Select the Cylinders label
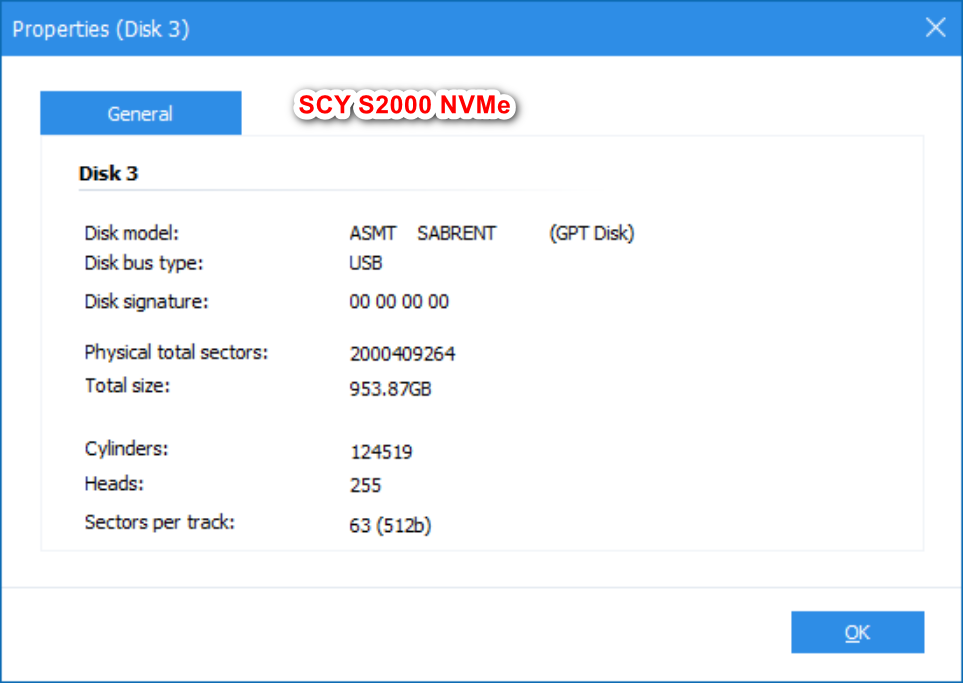Image resolution: width=963 pixels, height=683 pixels. coord(118,448)
